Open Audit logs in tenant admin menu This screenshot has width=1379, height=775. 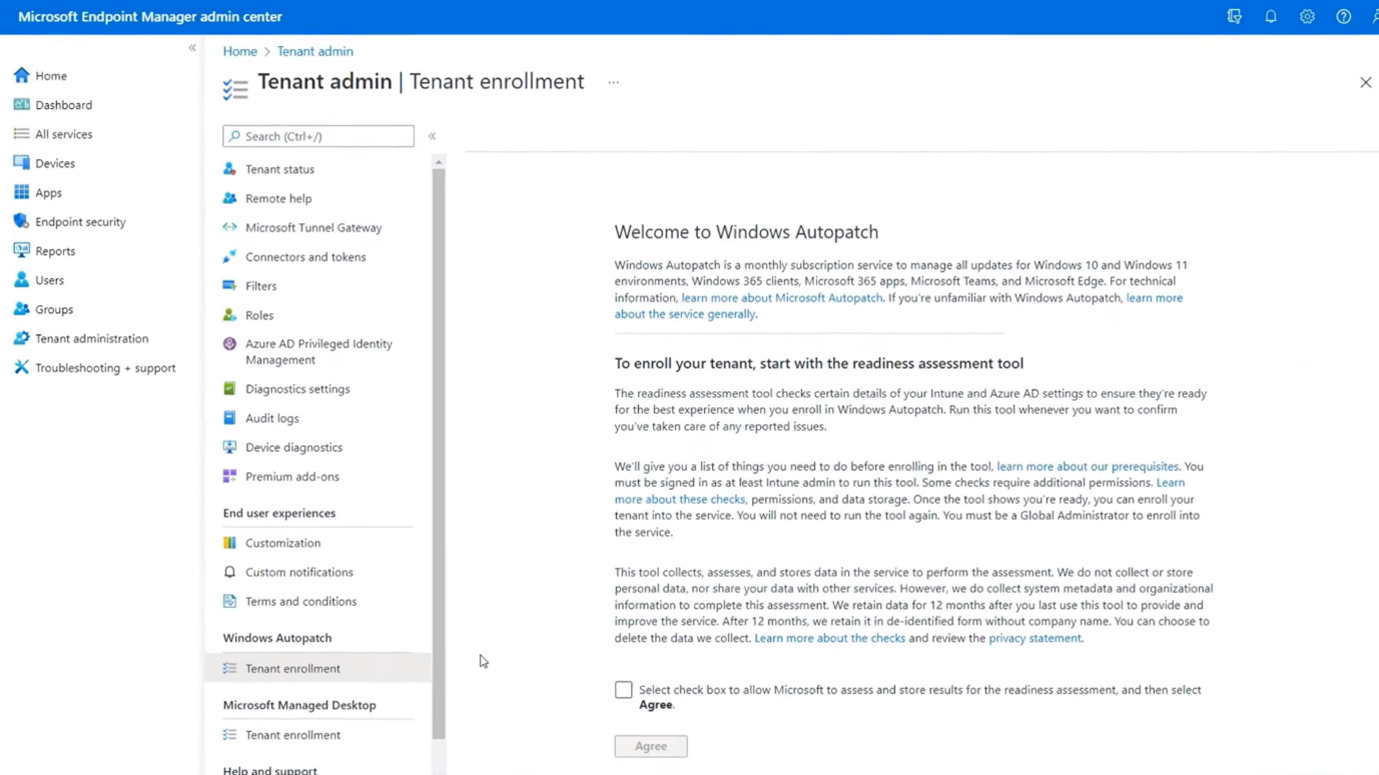272,418
